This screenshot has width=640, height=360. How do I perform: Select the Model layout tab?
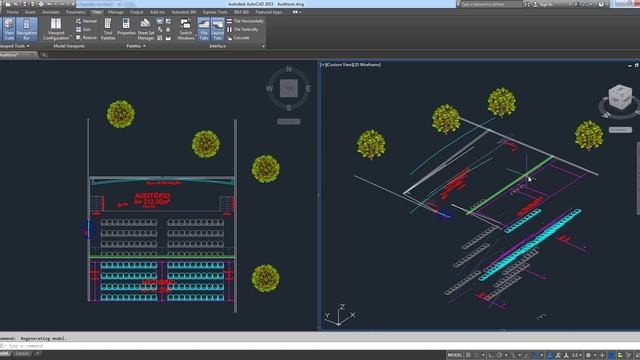click(x=5, y=353)
